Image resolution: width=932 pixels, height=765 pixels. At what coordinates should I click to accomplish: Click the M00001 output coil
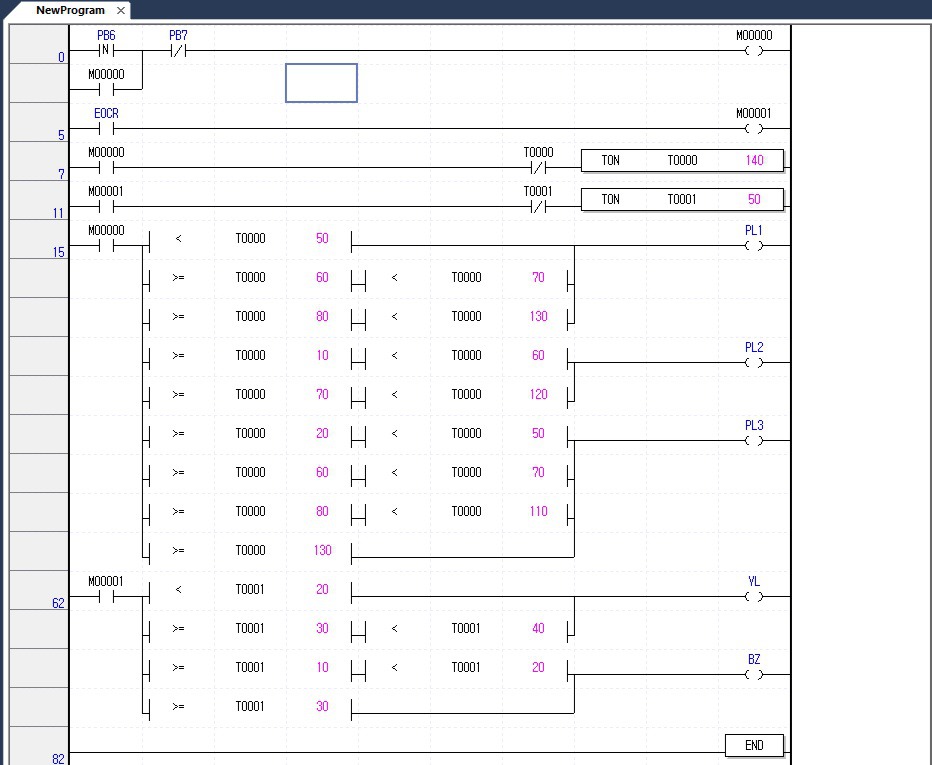coord(754,129)
